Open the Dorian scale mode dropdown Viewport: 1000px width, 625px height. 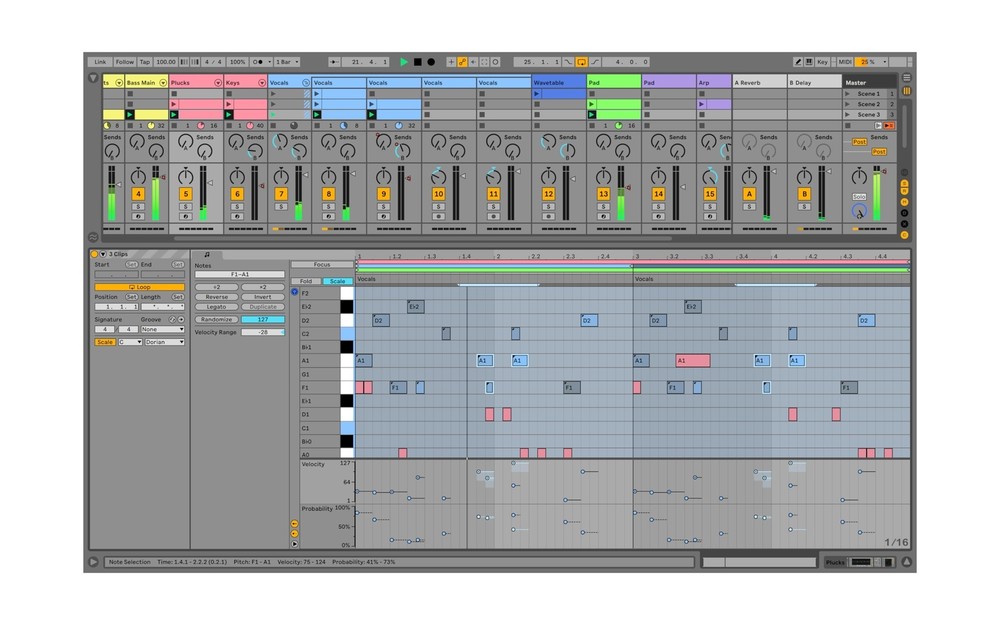165,342
